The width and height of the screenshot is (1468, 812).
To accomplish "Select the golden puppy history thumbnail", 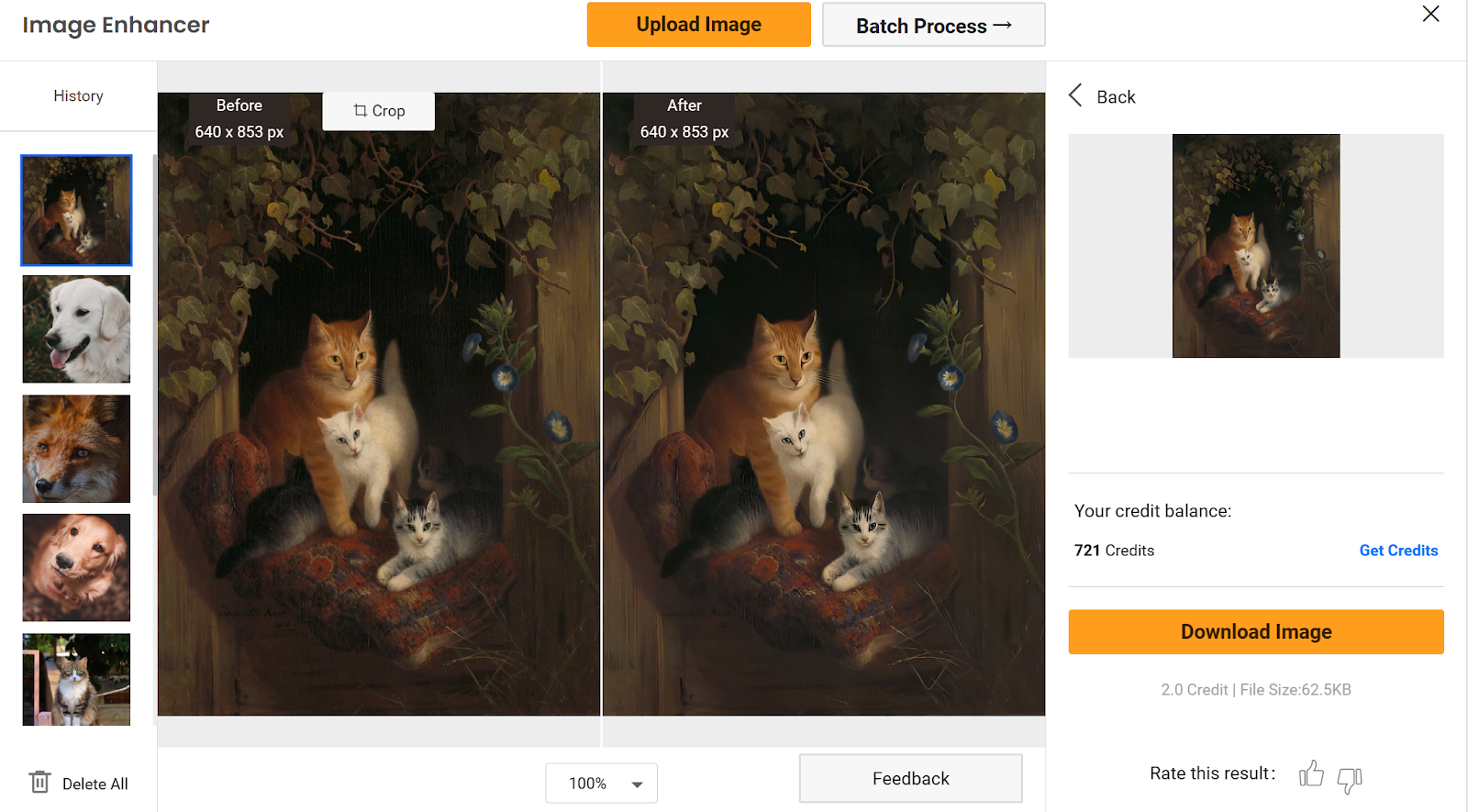I will point(76,568).
